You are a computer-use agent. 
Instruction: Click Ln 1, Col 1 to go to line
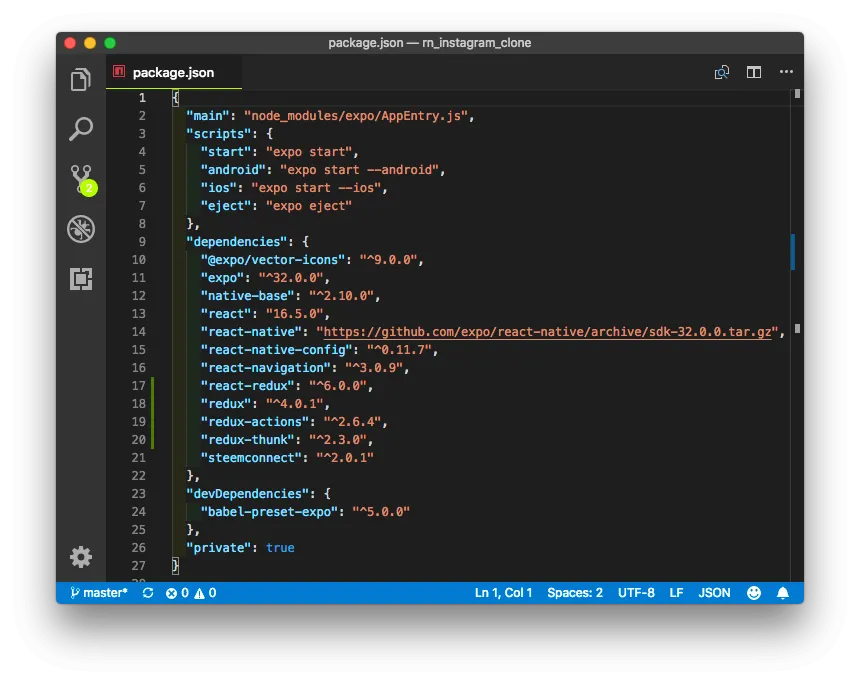tap(503, 593)
